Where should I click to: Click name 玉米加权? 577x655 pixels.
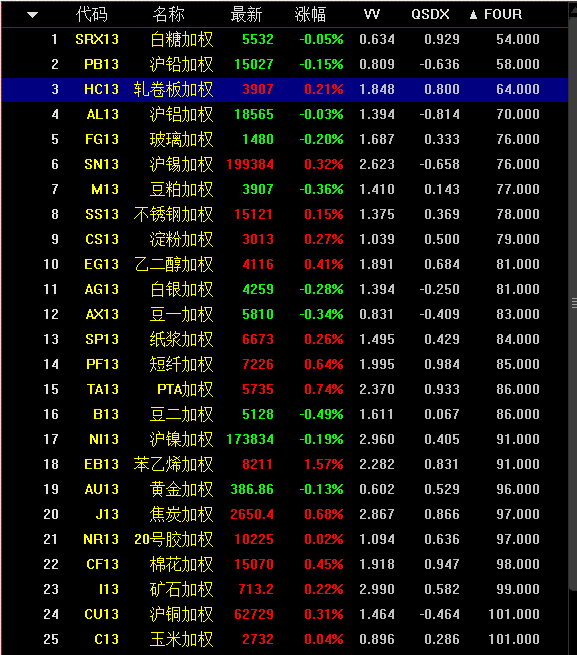click(x=181, y=639)
